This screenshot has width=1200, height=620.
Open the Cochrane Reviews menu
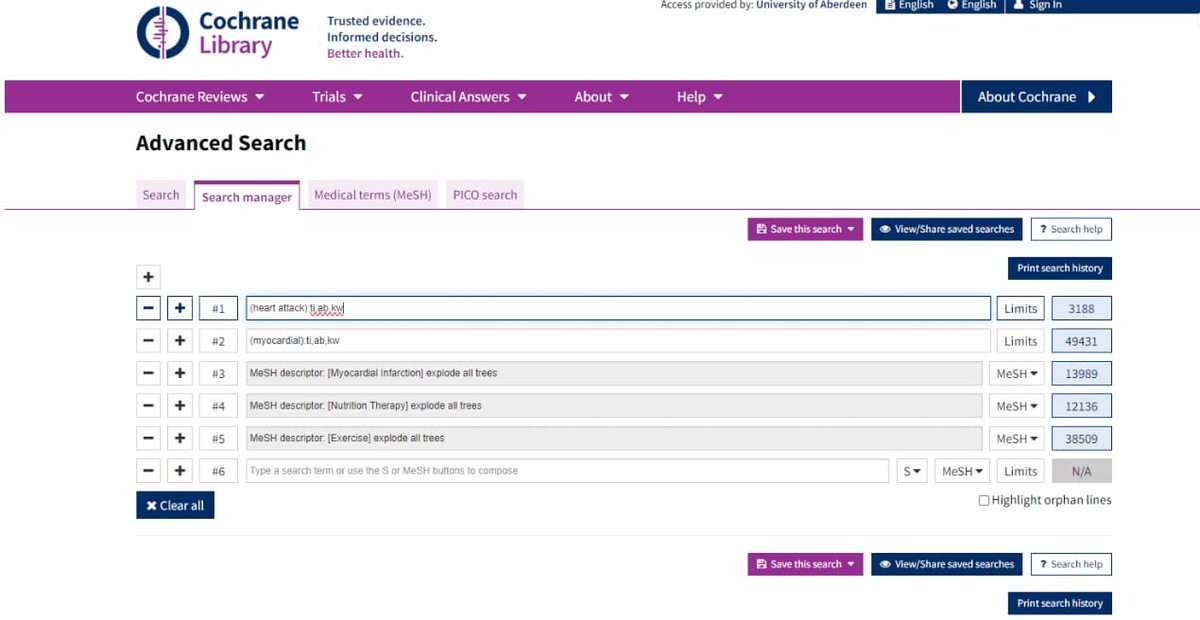point(200,97)
